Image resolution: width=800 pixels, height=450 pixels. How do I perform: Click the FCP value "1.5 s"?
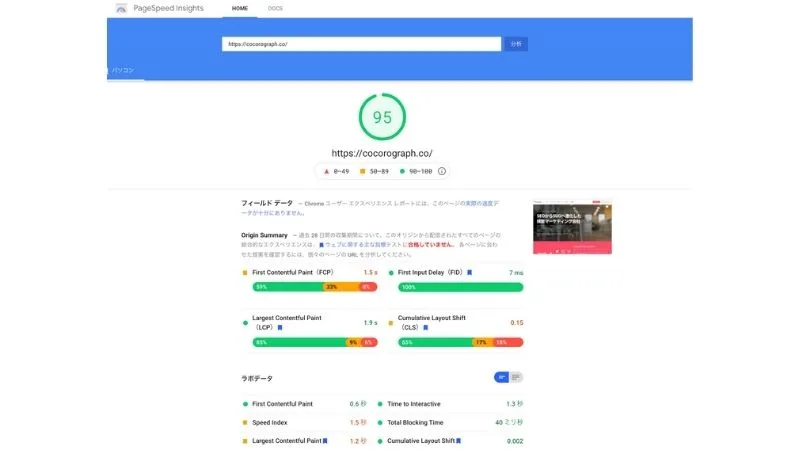[370, 272]
